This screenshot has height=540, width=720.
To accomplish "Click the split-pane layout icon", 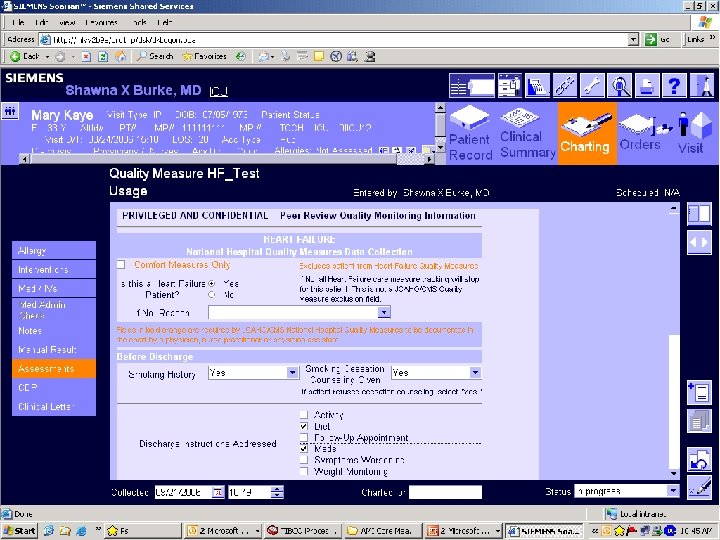I will click(699, 214).
